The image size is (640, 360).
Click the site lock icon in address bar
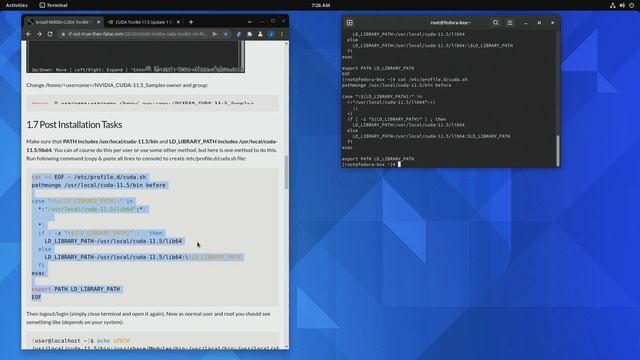tap(63, 34)
